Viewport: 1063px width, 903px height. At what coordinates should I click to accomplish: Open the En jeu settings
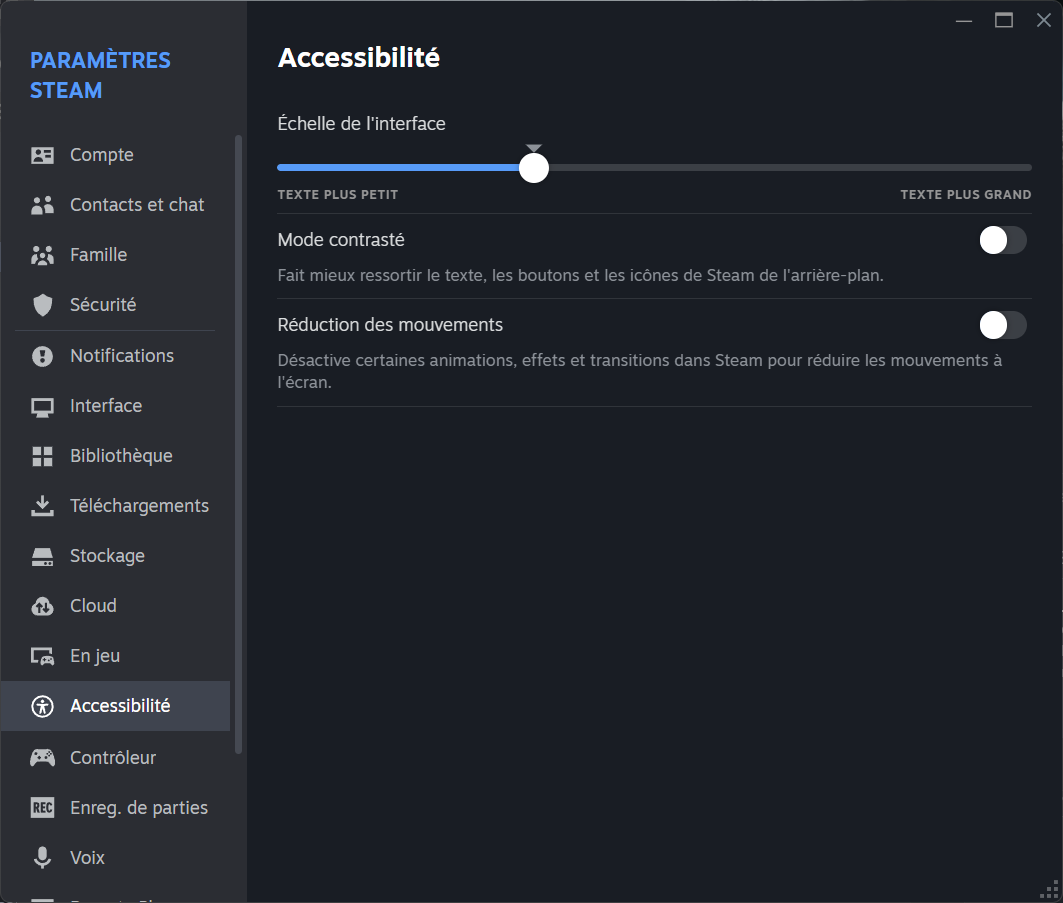tap(115, 656)
